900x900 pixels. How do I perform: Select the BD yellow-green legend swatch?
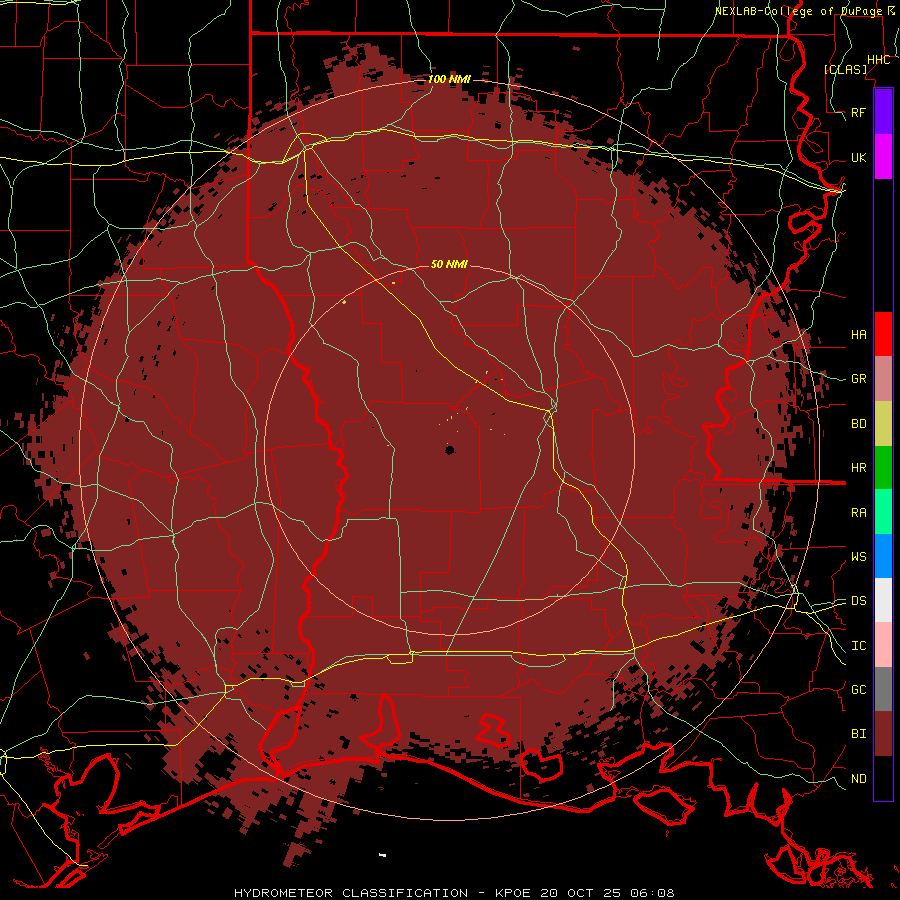883,424
